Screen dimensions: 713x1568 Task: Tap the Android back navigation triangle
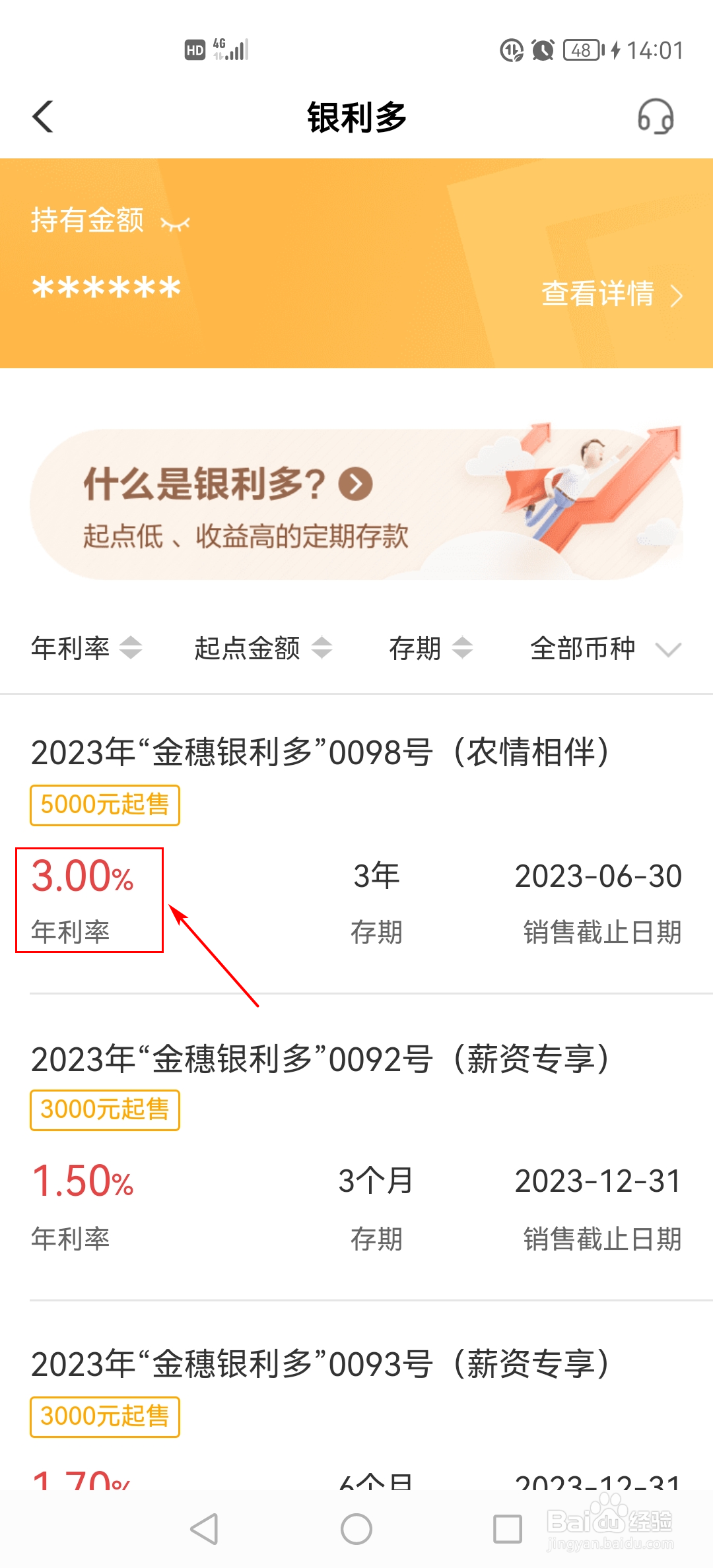204,1528
